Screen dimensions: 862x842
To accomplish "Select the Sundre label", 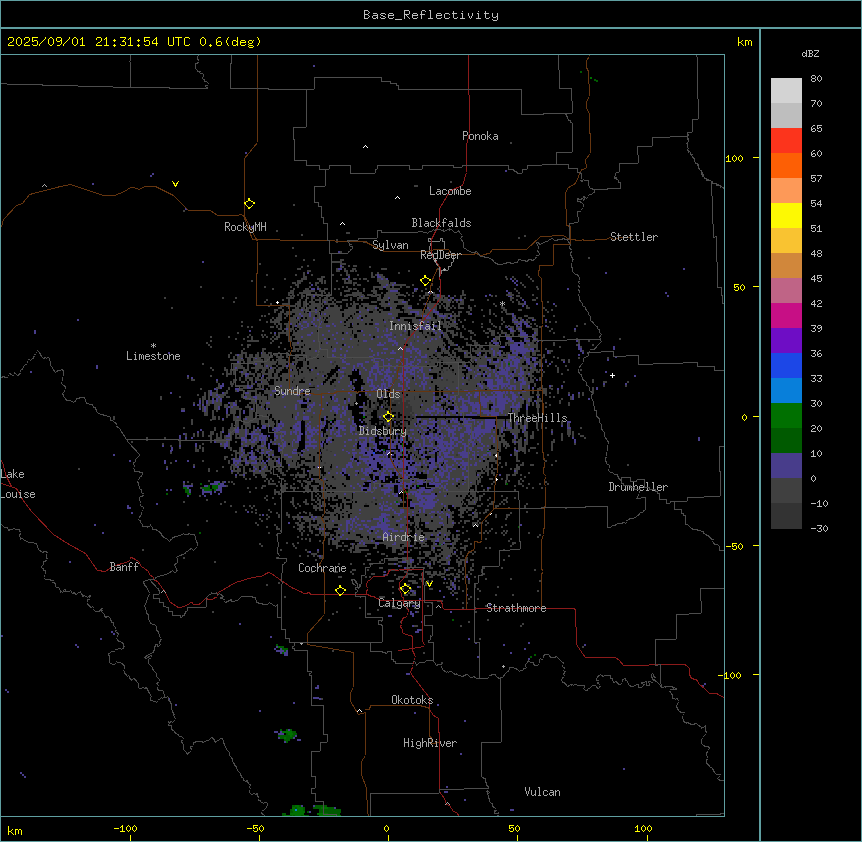I will (x=292, y=391).
